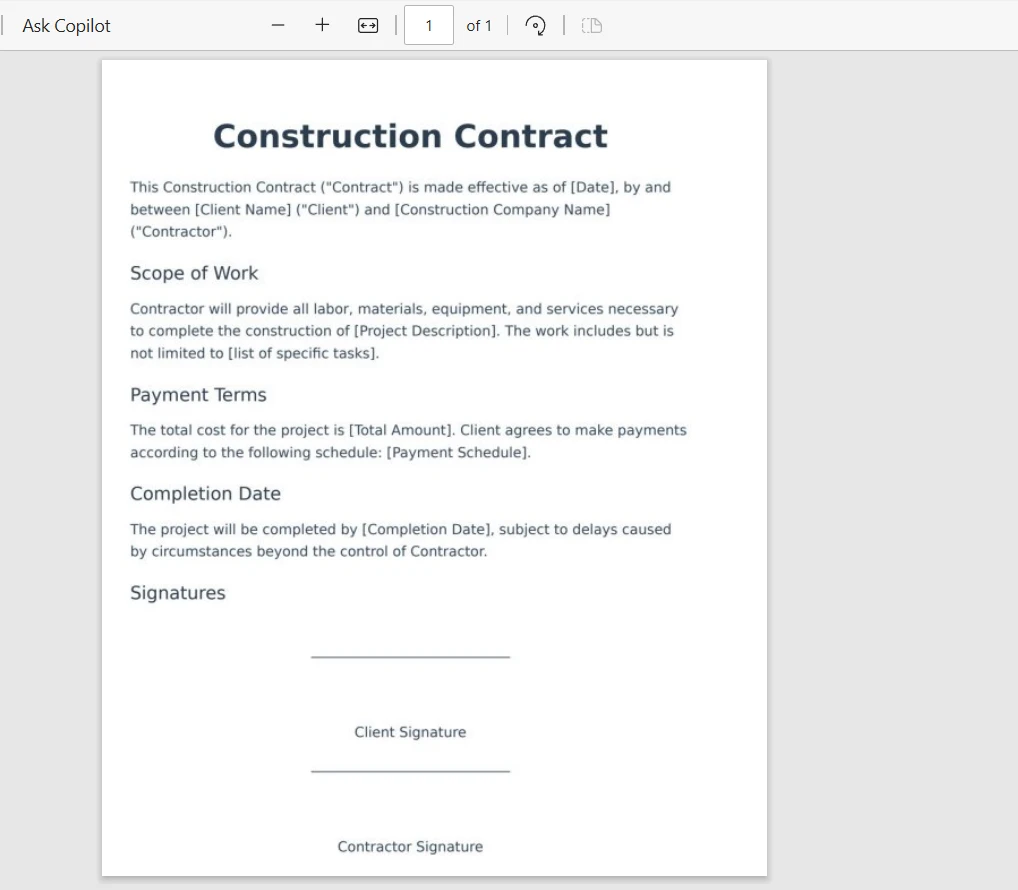Viewport: 1018px width, 890px height.
Task: Click the page number input field
Action: coord(429,26)
